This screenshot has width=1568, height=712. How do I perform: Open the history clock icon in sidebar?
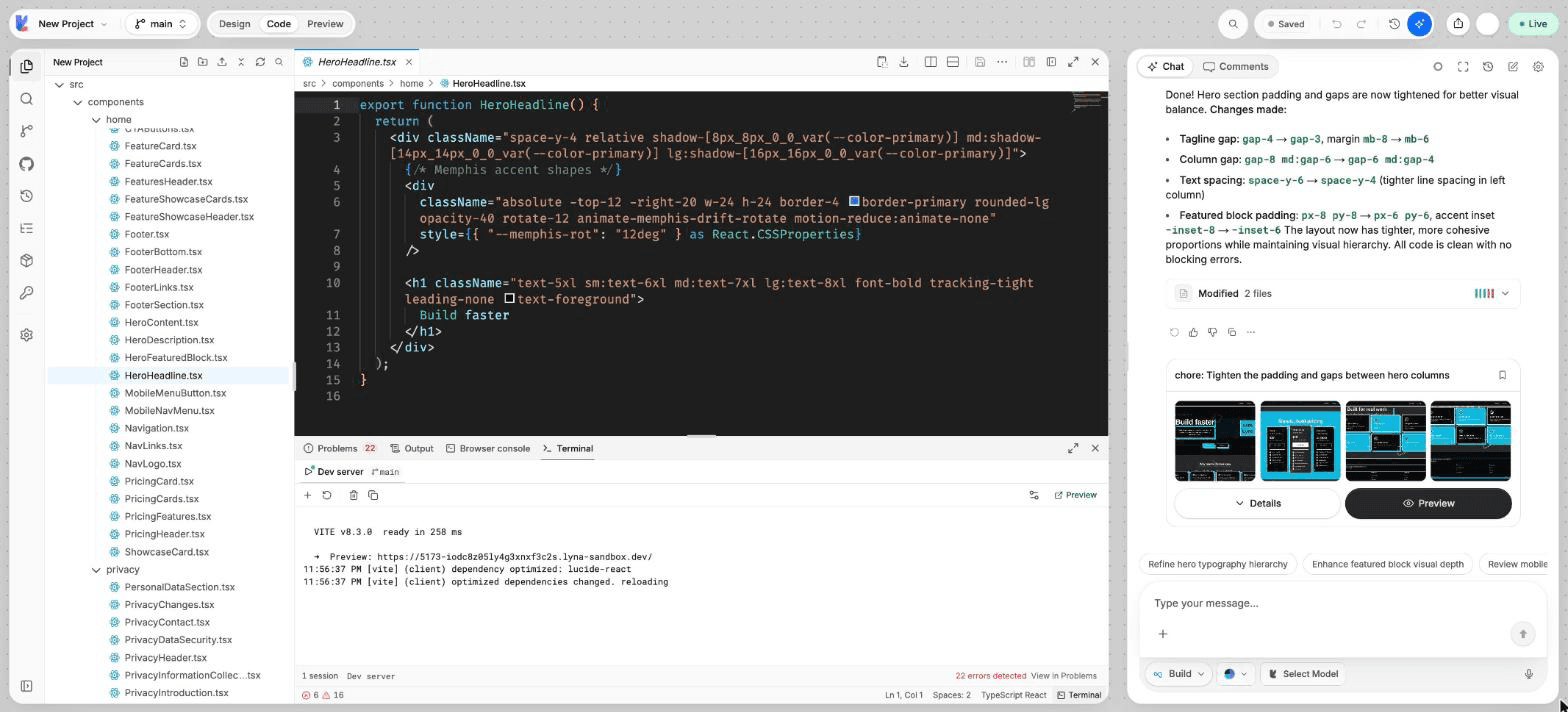point(26,196)
